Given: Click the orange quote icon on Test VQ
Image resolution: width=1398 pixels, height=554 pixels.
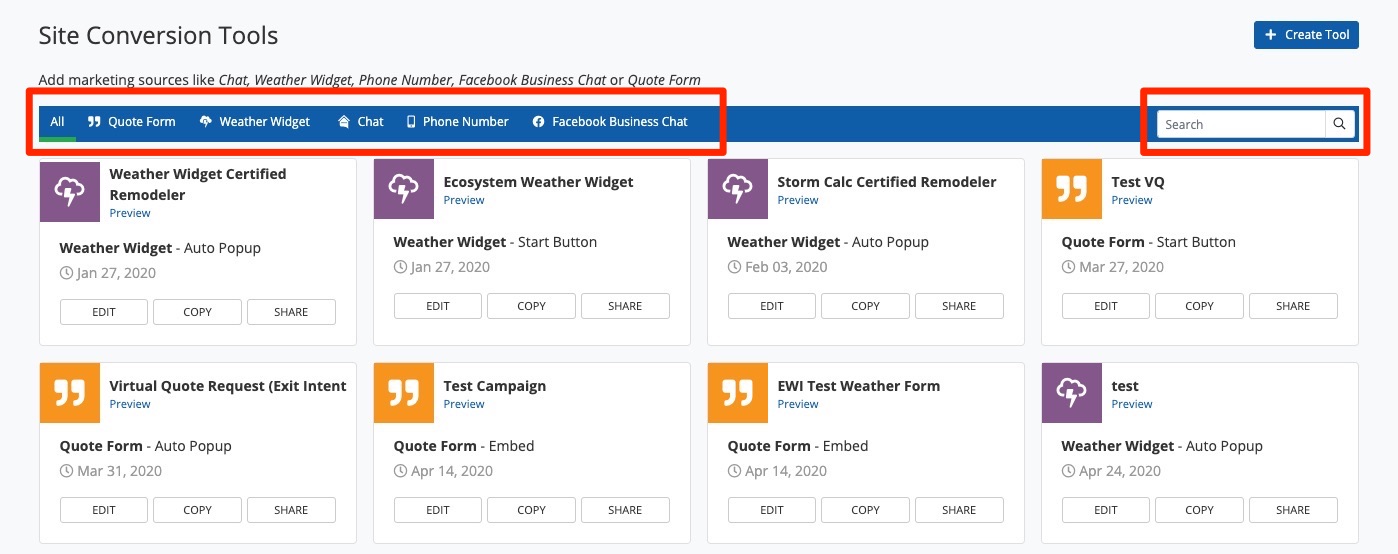Looking at the screenshot, I should click(x=1072, y=189).
